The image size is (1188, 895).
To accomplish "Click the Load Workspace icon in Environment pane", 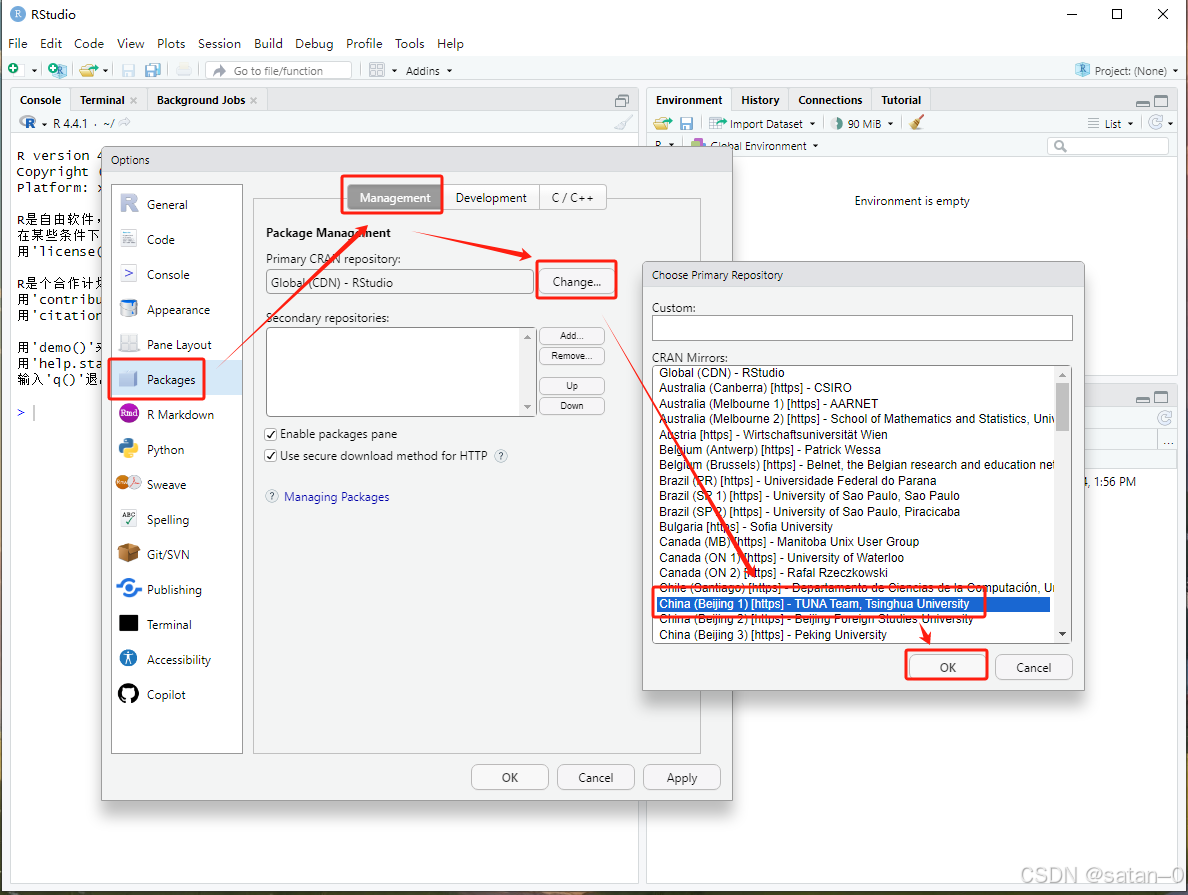I will click(663, 124).
